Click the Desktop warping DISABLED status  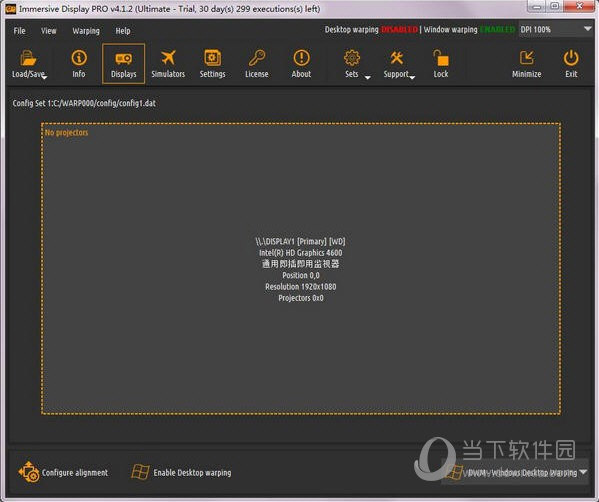point(371,29)
